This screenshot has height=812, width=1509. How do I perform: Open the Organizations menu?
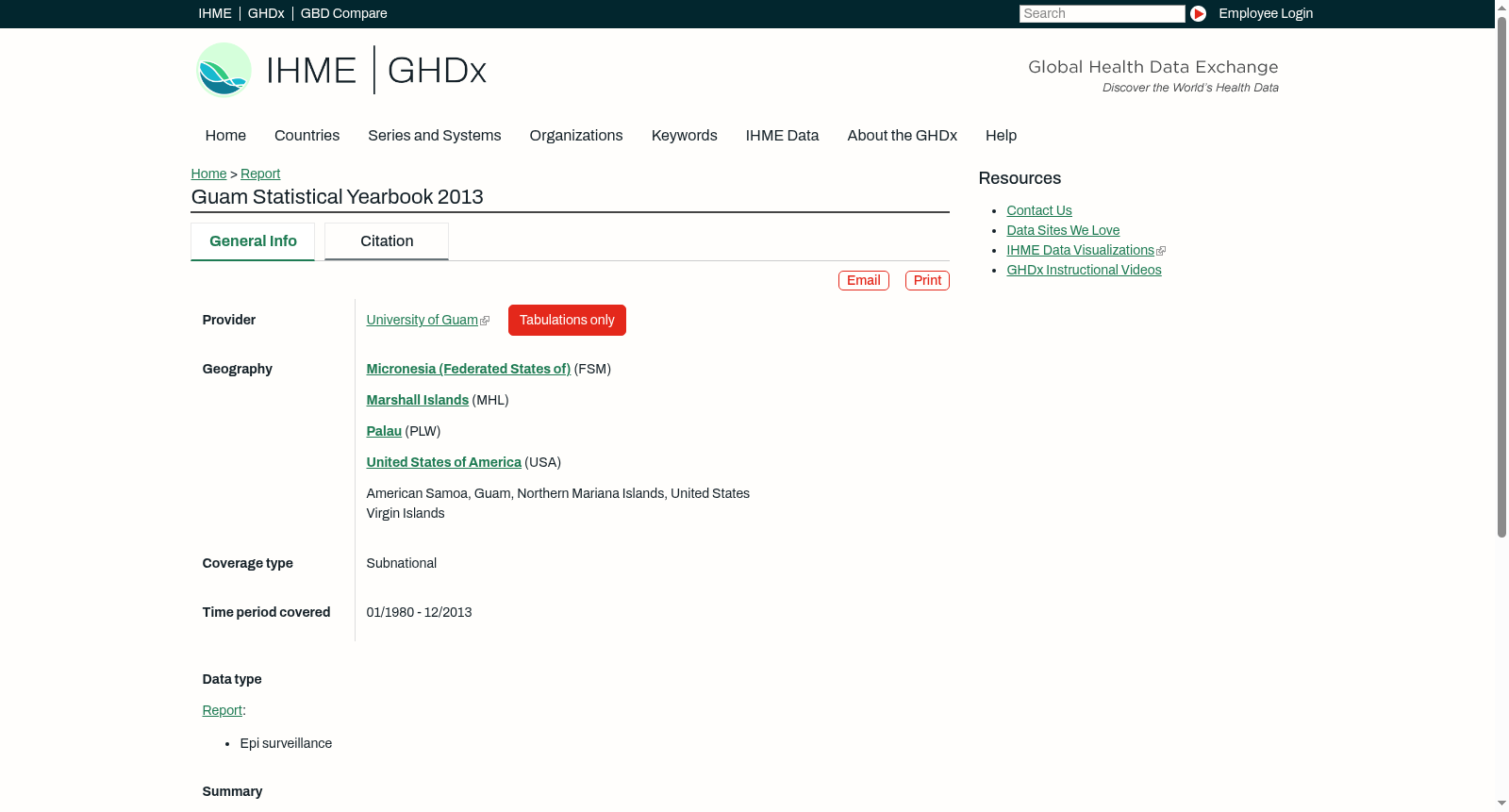click(576, 136)
